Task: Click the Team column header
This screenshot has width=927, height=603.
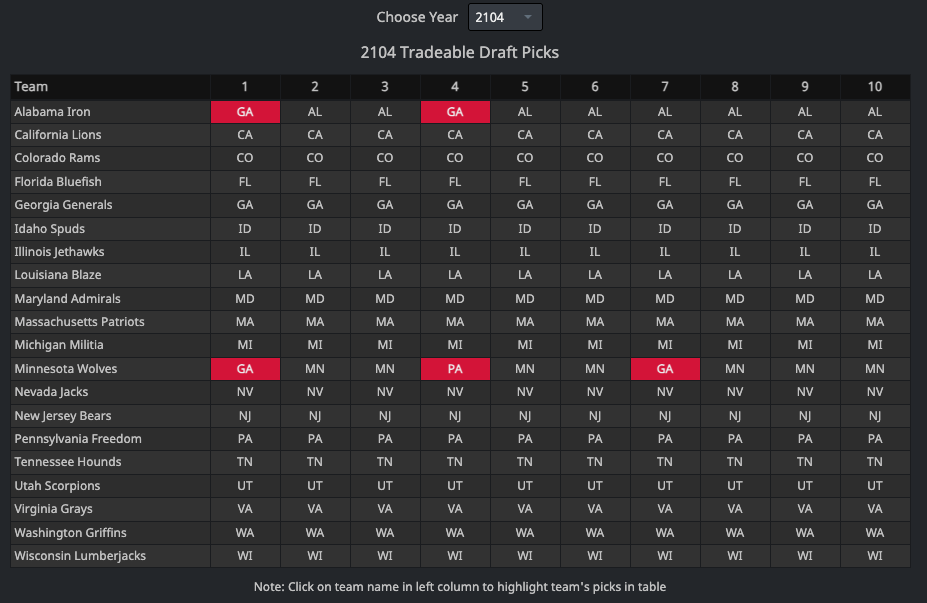Action: pos(31,87)
